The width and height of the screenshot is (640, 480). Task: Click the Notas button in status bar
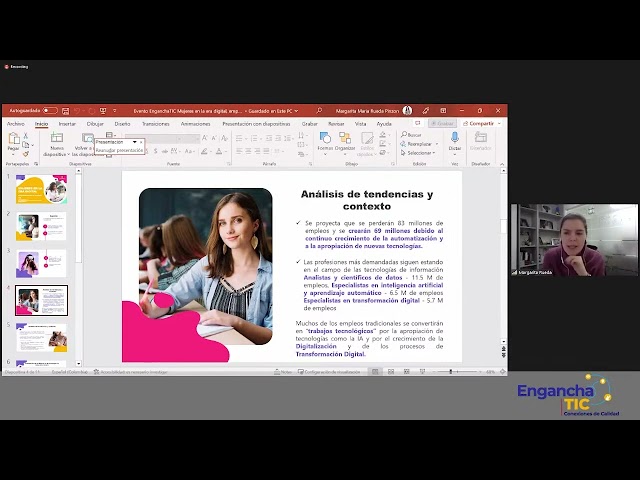tap(283, 372)
